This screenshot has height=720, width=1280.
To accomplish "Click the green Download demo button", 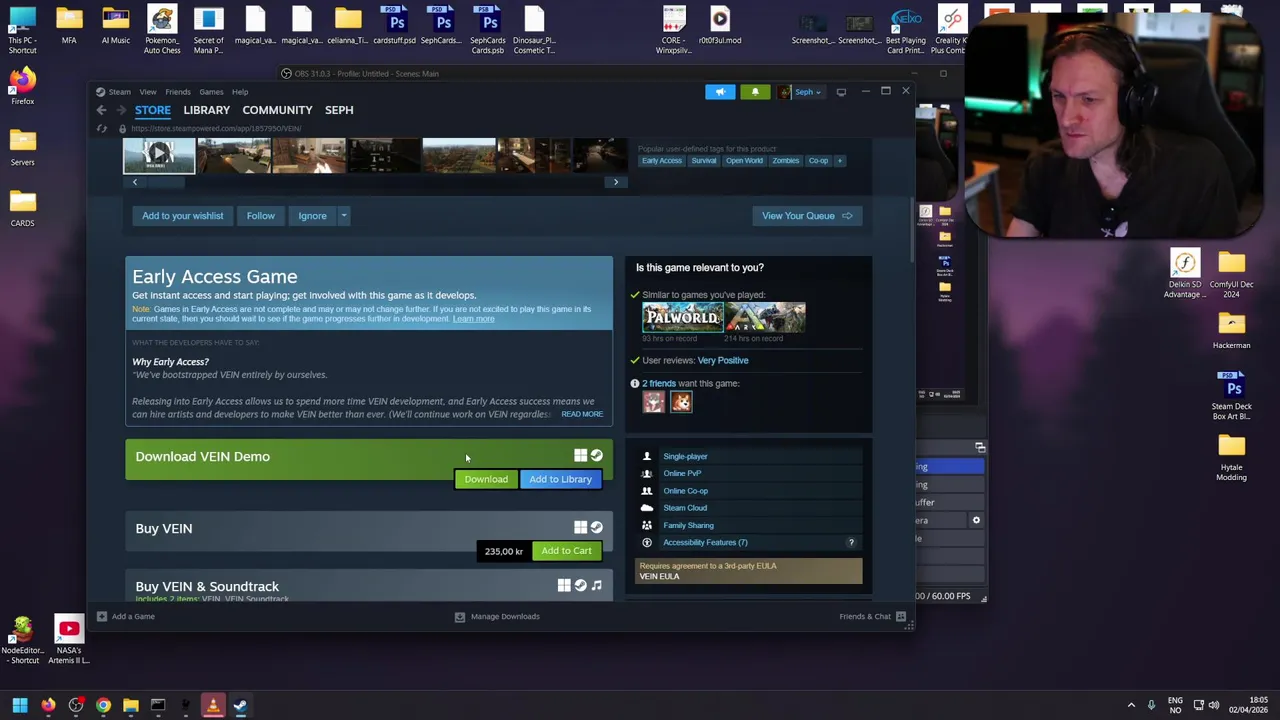I will tap(486, 479).
